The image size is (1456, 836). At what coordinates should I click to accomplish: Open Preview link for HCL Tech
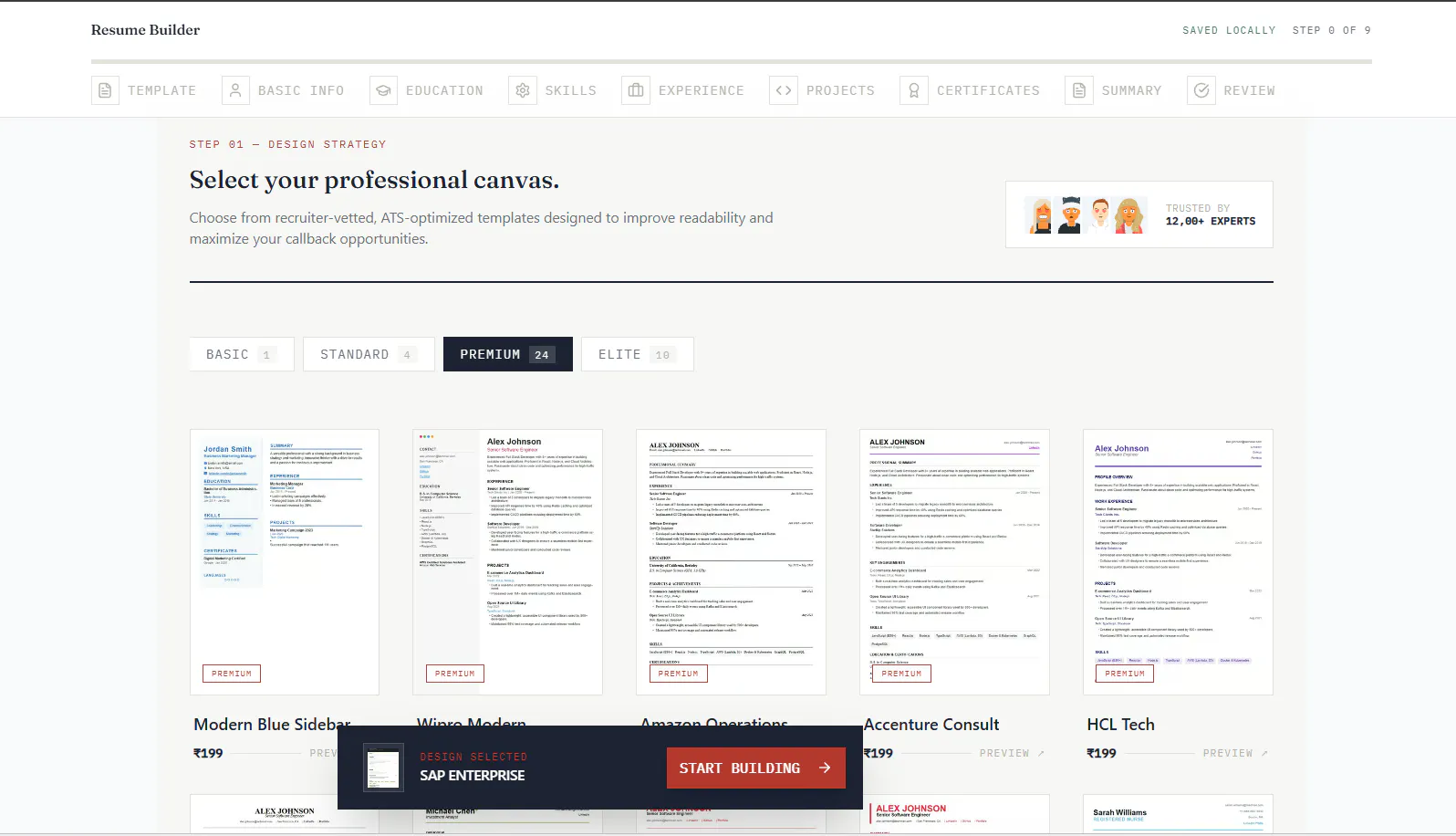point(1235,753)
